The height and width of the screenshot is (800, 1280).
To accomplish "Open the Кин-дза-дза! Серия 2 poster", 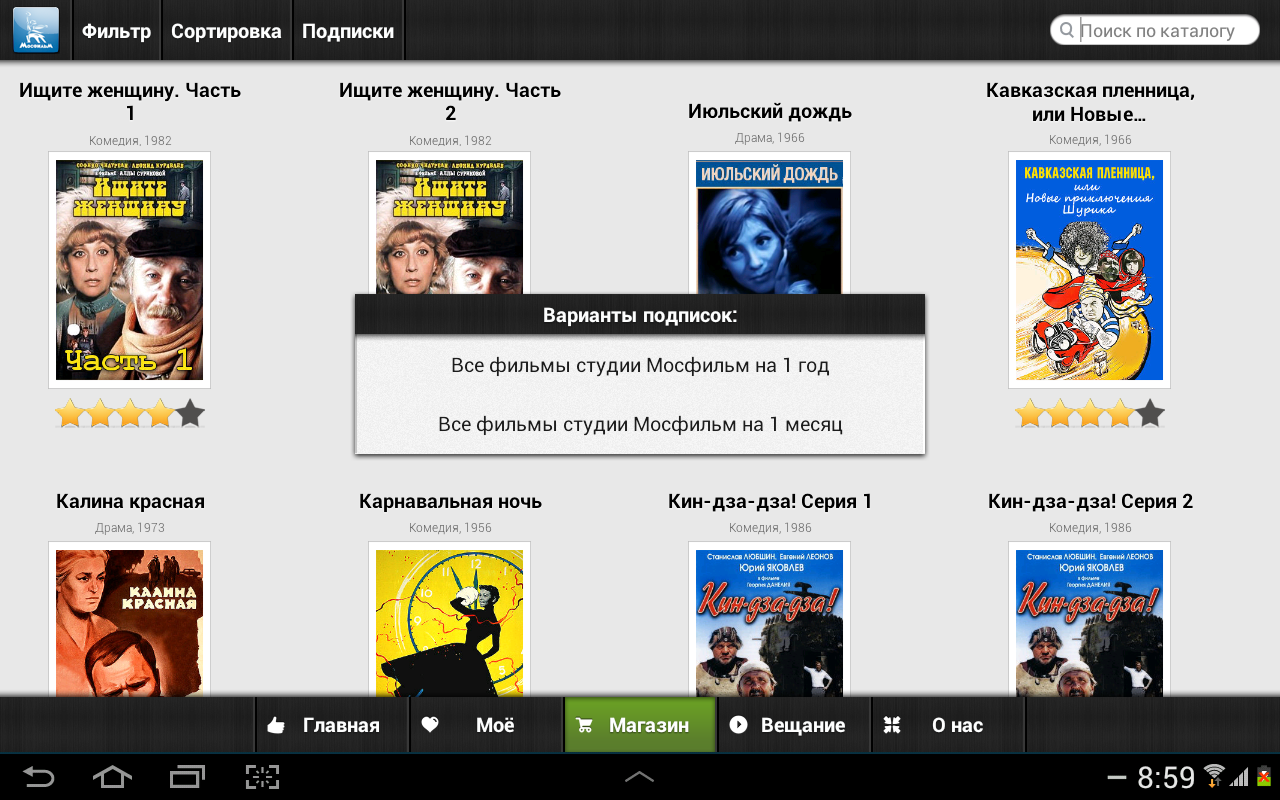I will (1090, 620).
